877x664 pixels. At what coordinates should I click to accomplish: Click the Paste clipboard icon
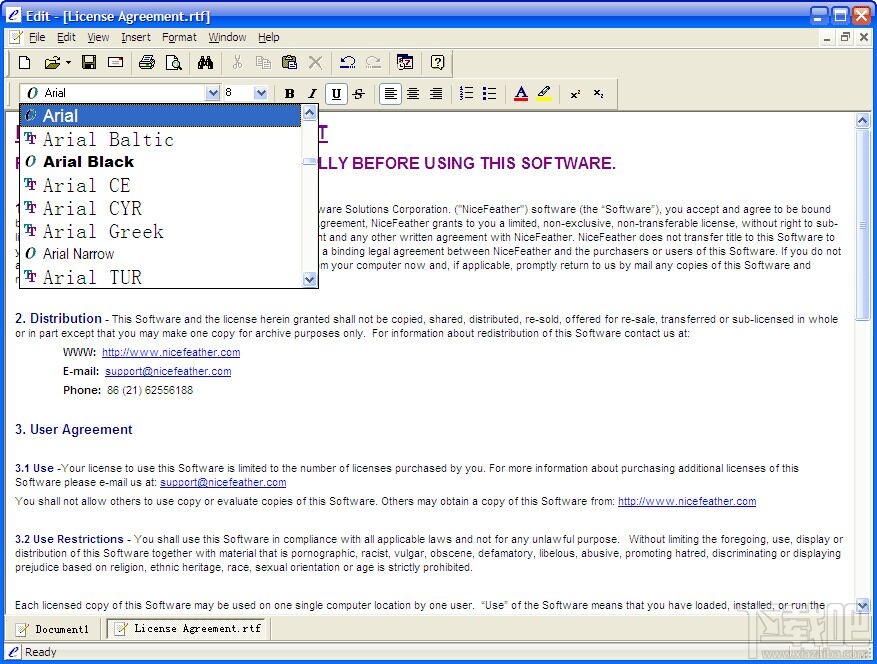[x=289, y=63]
